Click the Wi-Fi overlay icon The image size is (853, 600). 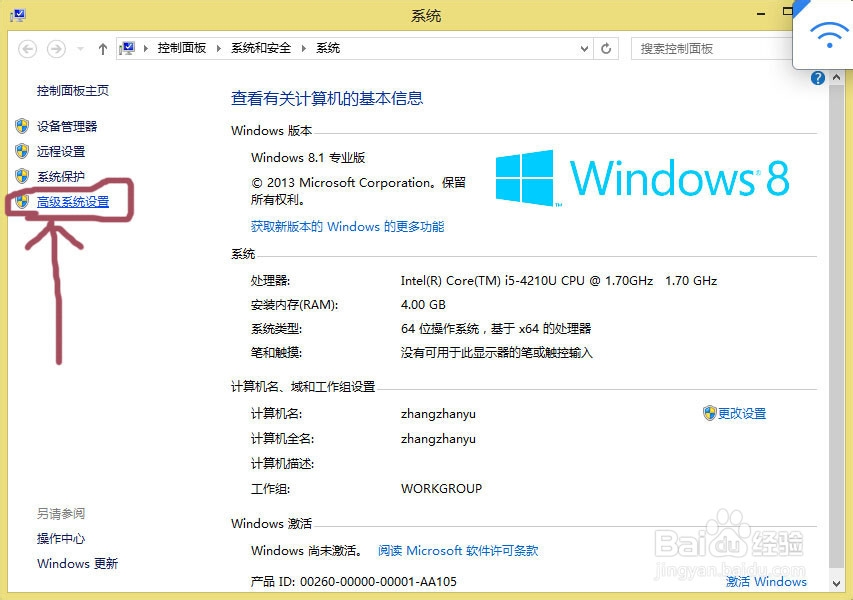pos(829,35)
